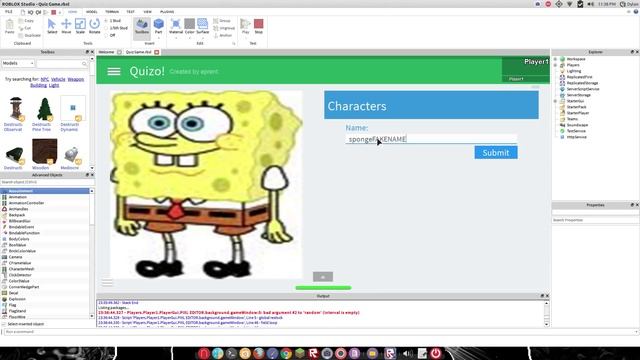640x360 pixels.
Task: Open the Roblox icon in the dock
Action: coord(313,353)
